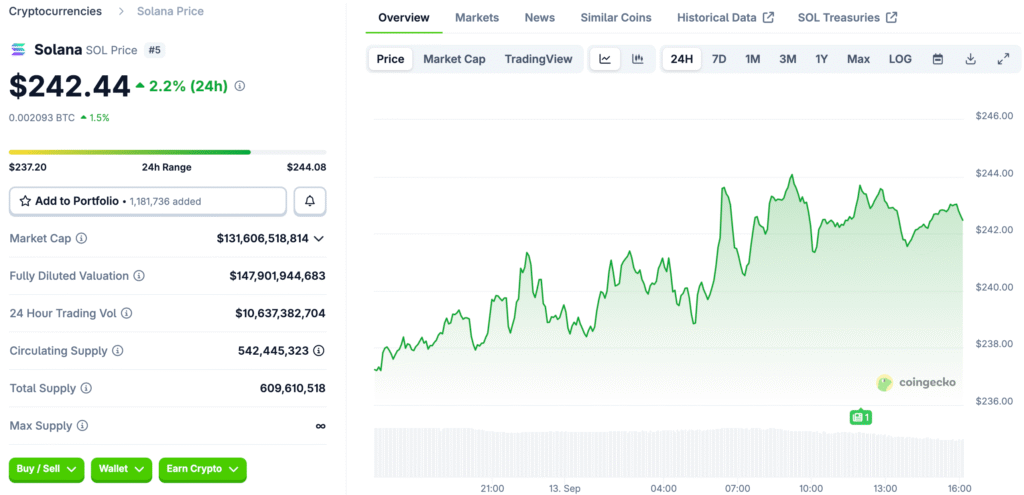1024x495 pixels.
Task: Expand the Market Cap value chevron
Action: 319,239
